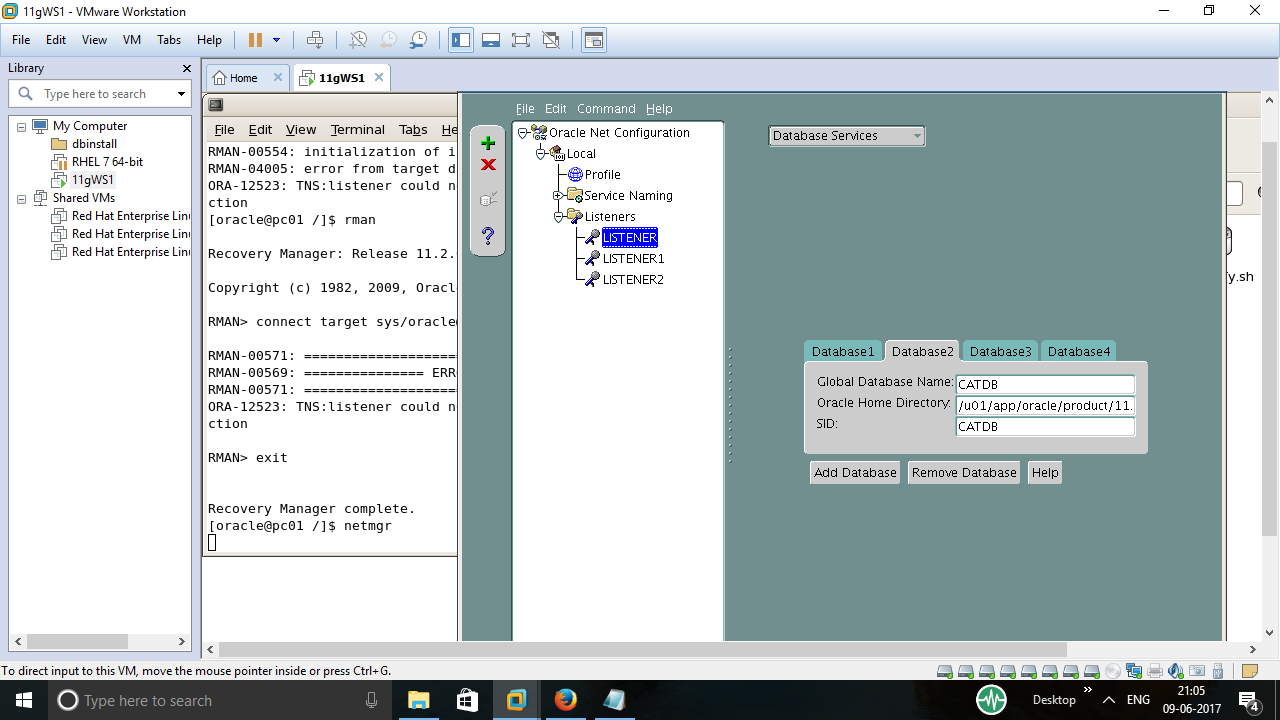The height and width of the screenshot is (720, 1280).
Task: Click the Global Database Name field
Action: pos(1046,385)
